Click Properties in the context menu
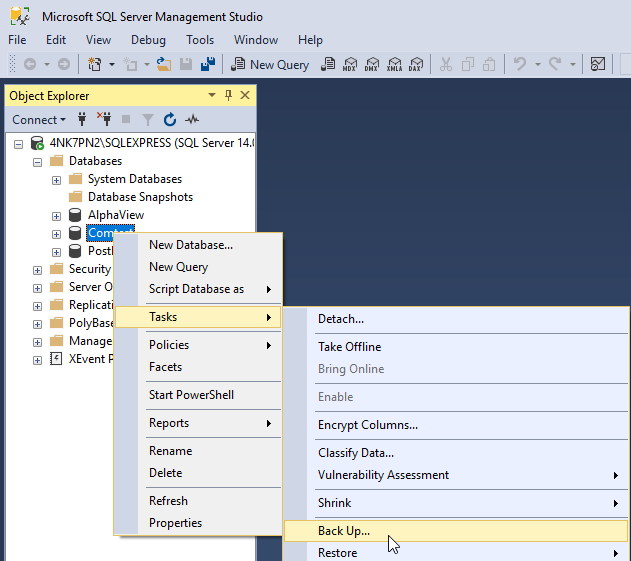Image resolution: width=631 pixels, height=561 pixels. coord(175,523)
